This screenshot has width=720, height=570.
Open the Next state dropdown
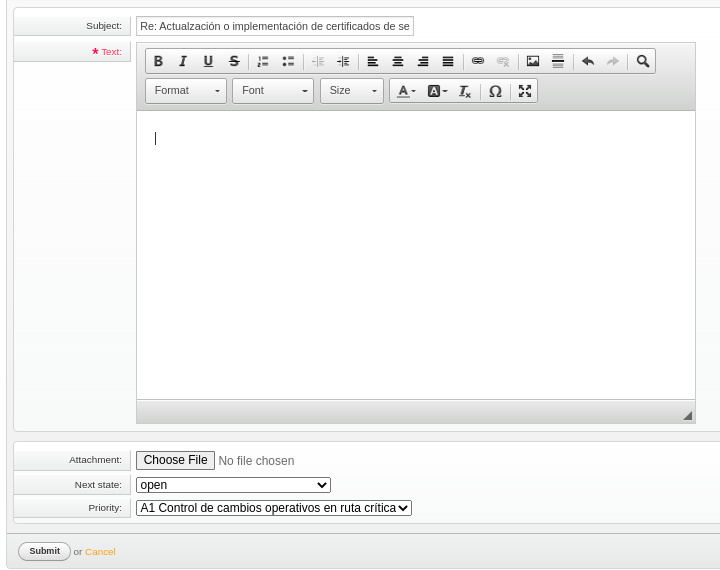click(233, 485)
